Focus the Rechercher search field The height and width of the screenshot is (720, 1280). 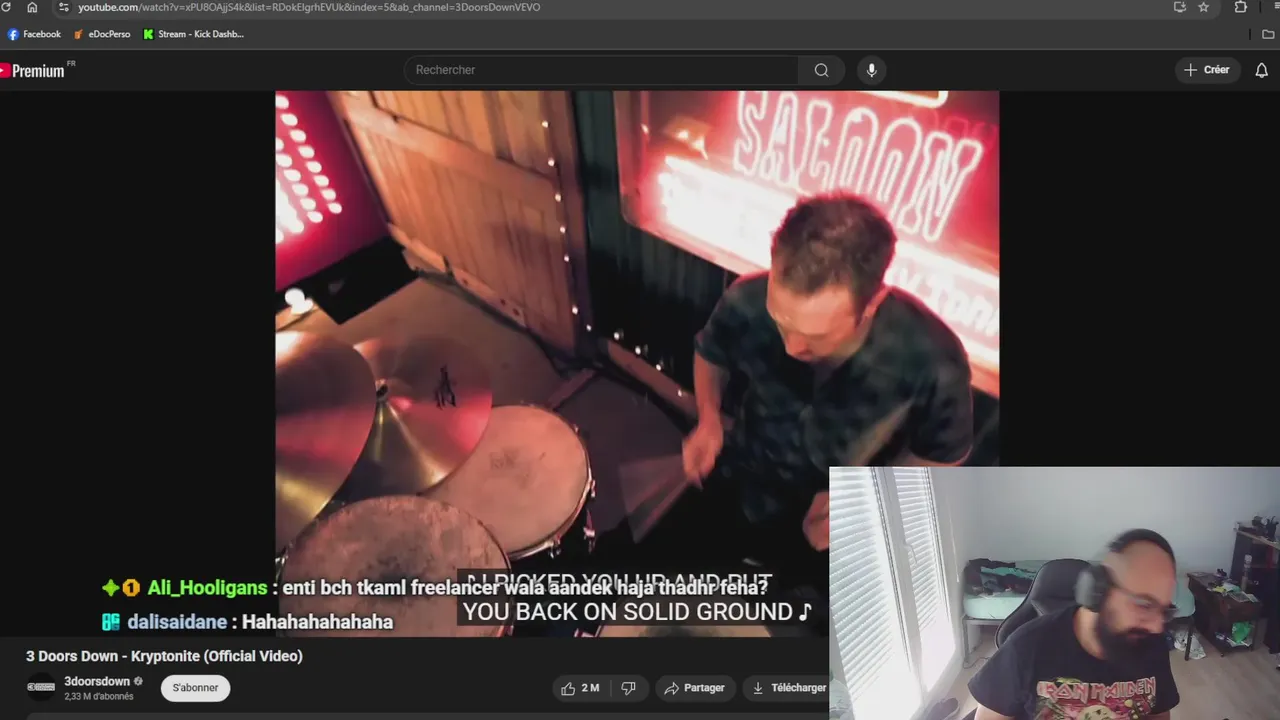tap(602, 70)
